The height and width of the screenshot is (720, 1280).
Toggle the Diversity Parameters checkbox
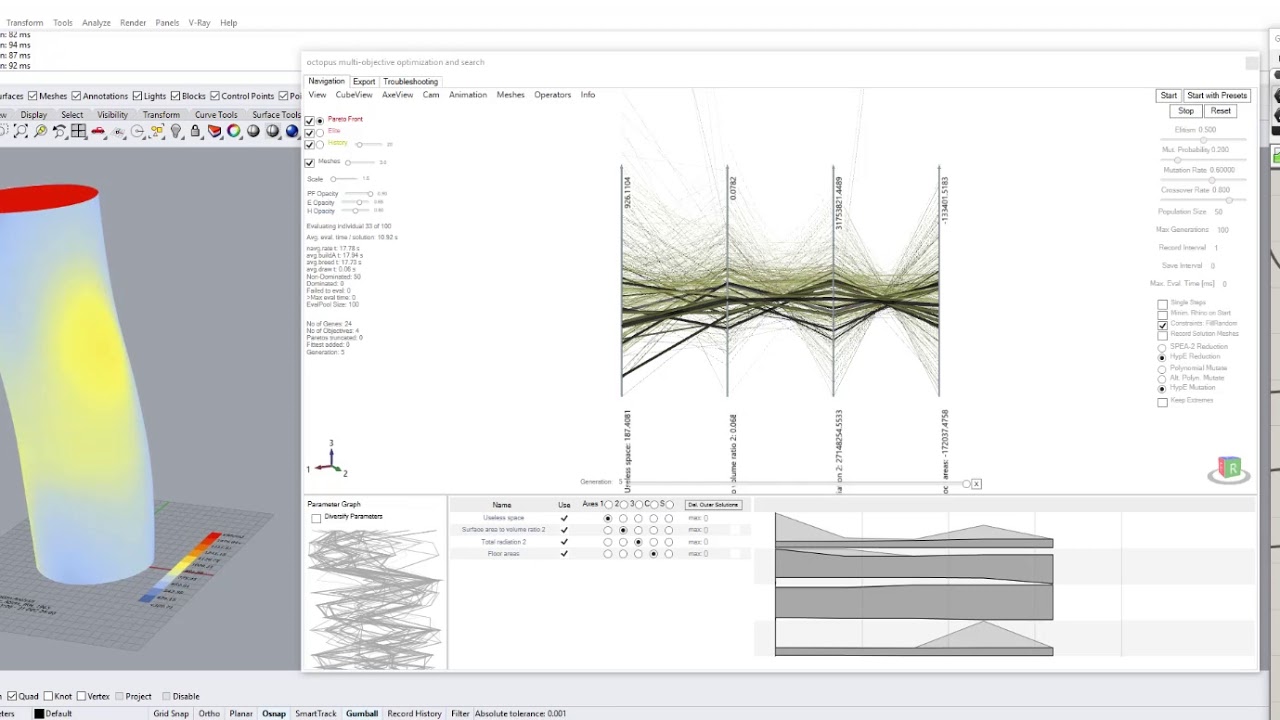point(316,518)
